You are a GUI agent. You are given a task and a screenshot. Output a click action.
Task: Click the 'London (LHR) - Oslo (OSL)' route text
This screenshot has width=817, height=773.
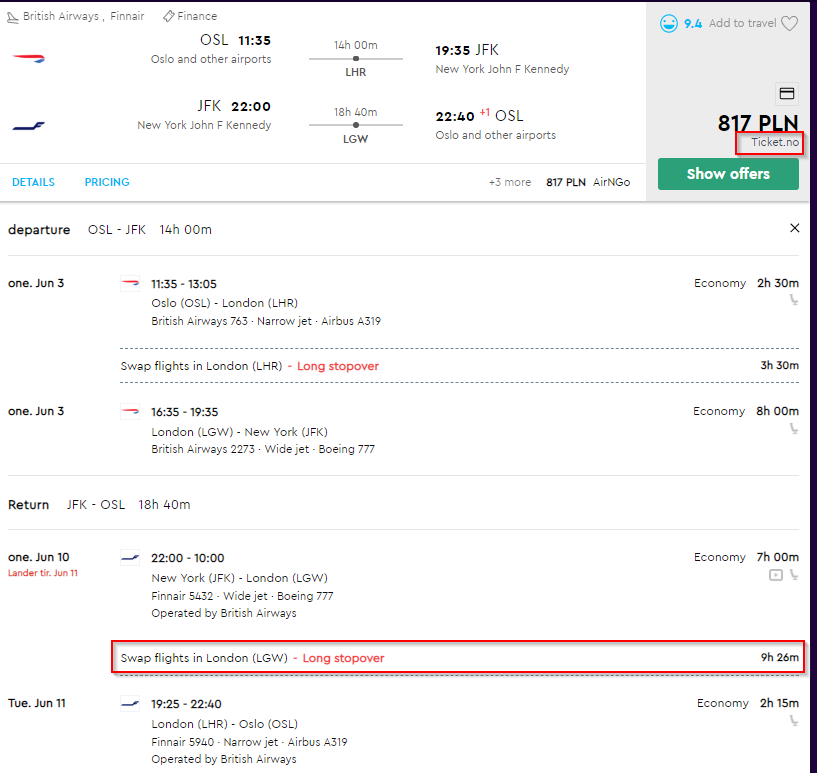(225, 724)
